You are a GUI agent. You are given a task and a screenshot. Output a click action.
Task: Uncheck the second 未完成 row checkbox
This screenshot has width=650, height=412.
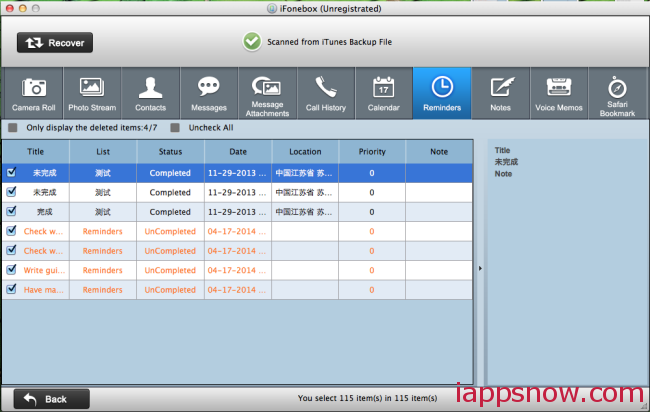pos(12,191)
